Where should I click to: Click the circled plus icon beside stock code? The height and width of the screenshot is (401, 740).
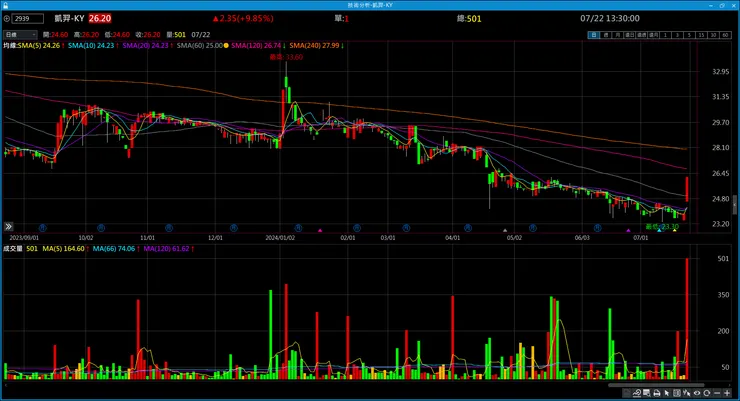(x=7, y=19)
